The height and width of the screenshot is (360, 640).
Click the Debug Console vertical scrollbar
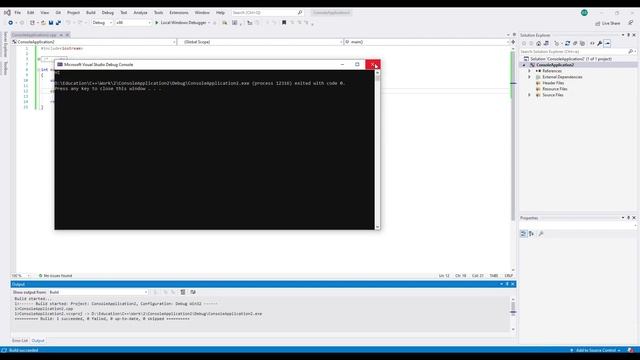point(378,149)
